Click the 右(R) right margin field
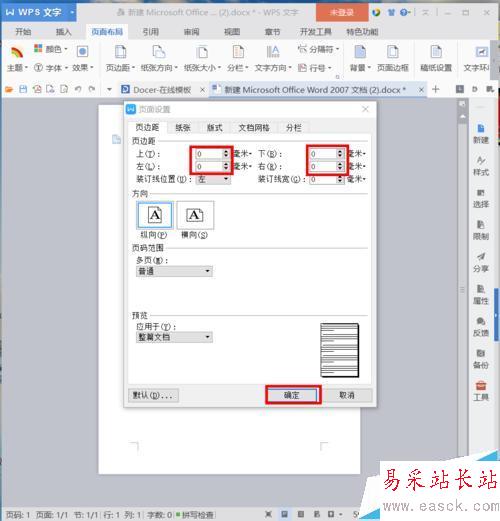The height and width of the screenshot is (521, 500). click(323, 166)
